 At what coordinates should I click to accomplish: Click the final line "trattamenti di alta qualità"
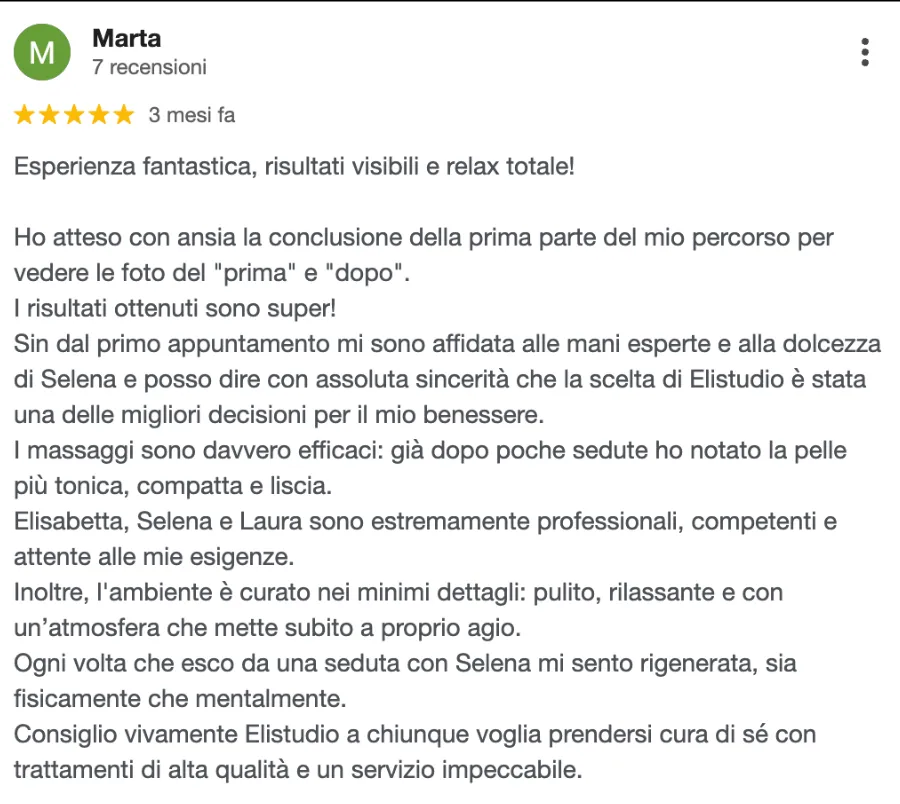[x=298, y=770]
